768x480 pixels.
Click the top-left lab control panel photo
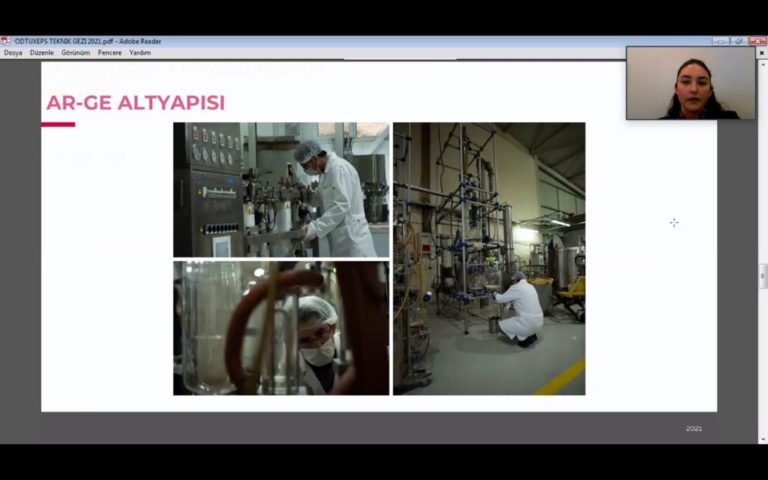click(x=281, y=190)
